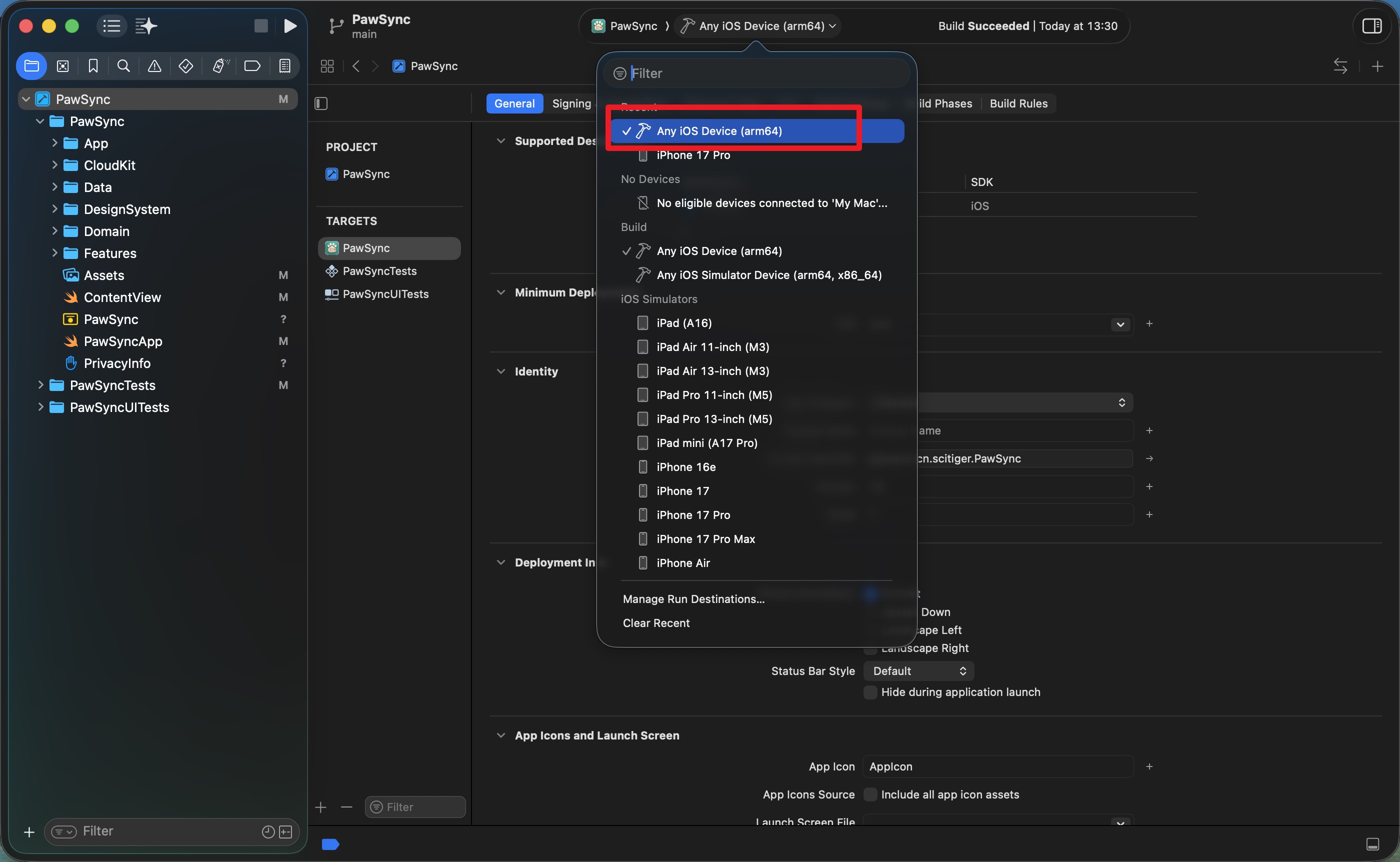
Task: Open the coding assistant sparkle icon
Action: [x=146, y=26]
